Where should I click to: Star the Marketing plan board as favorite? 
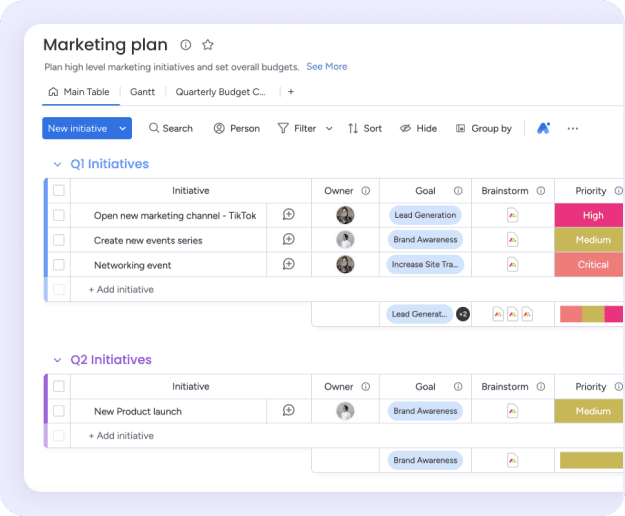pos(208,45)
